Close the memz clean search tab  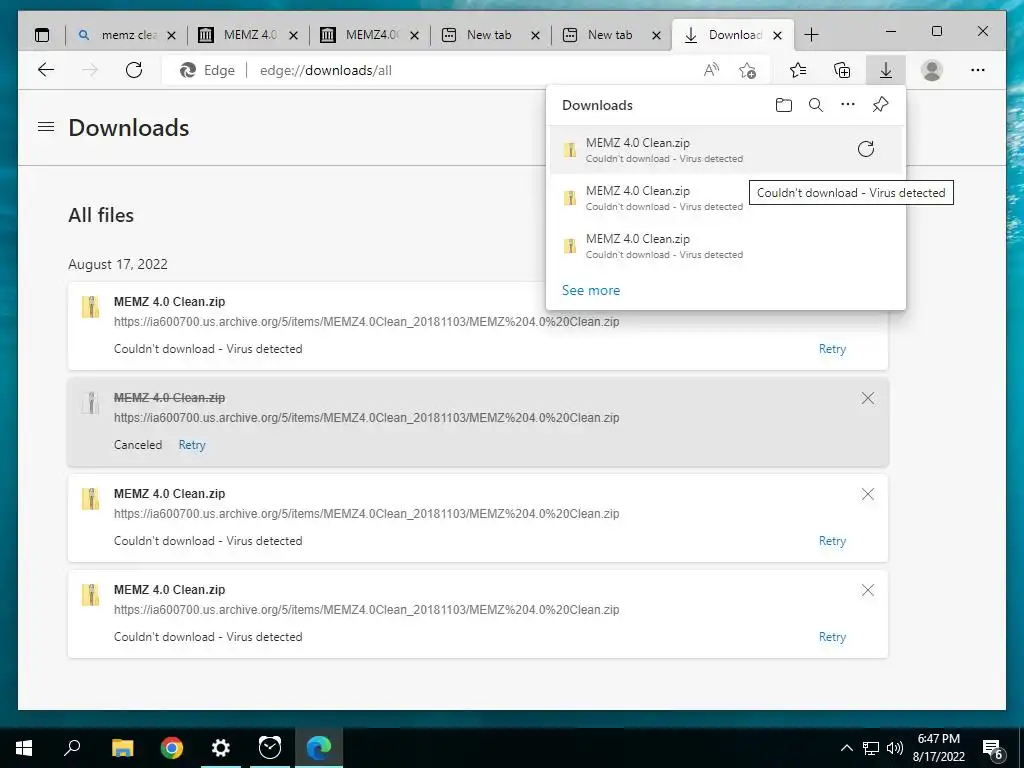pyautogui.click(x=171, y=35)
